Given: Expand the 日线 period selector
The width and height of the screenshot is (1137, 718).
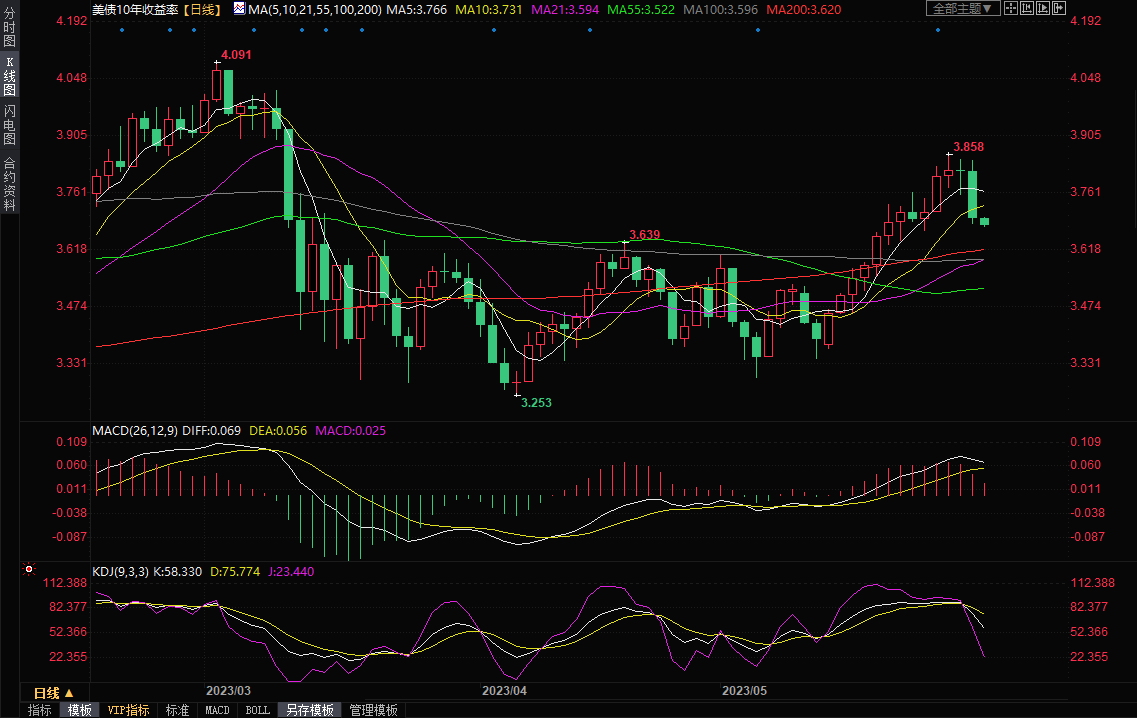Looking at the screenshot, I should pos(54,693).
